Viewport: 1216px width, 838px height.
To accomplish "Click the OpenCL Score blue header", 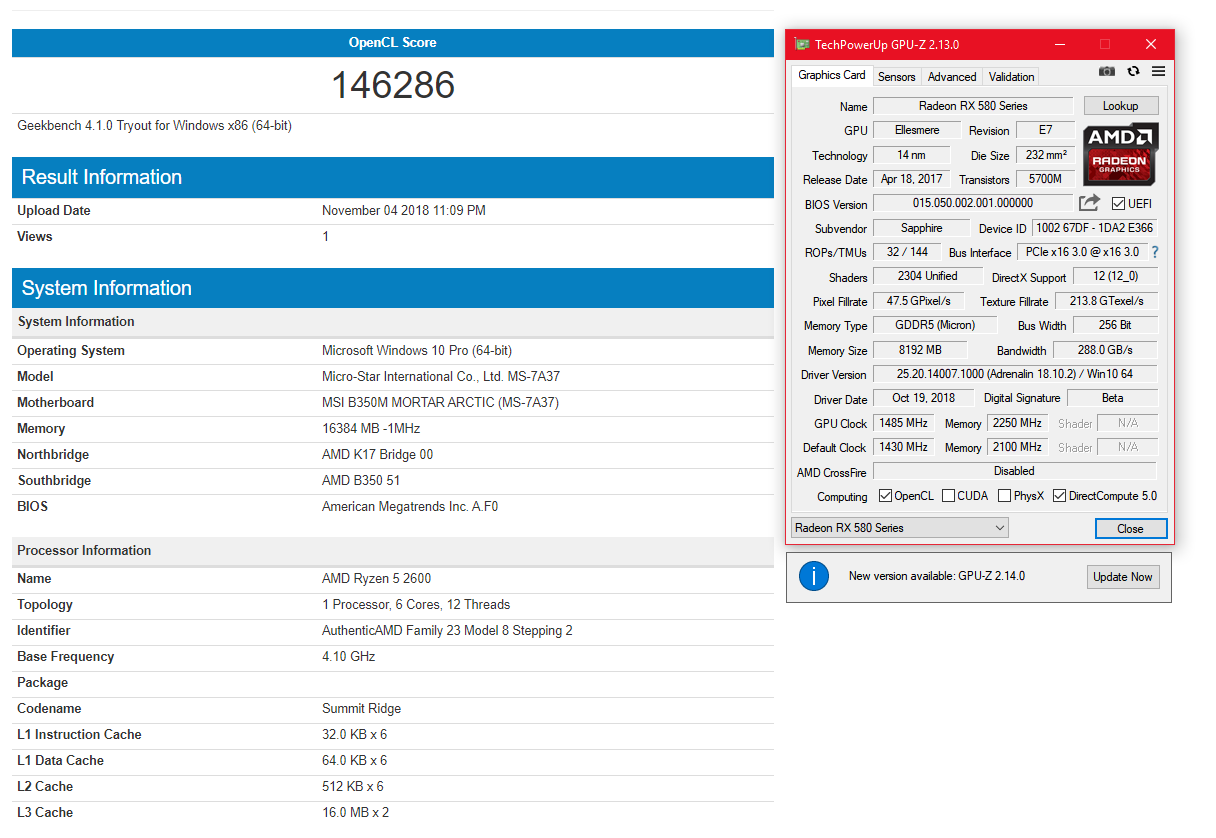I will click(x=393, y=43).
